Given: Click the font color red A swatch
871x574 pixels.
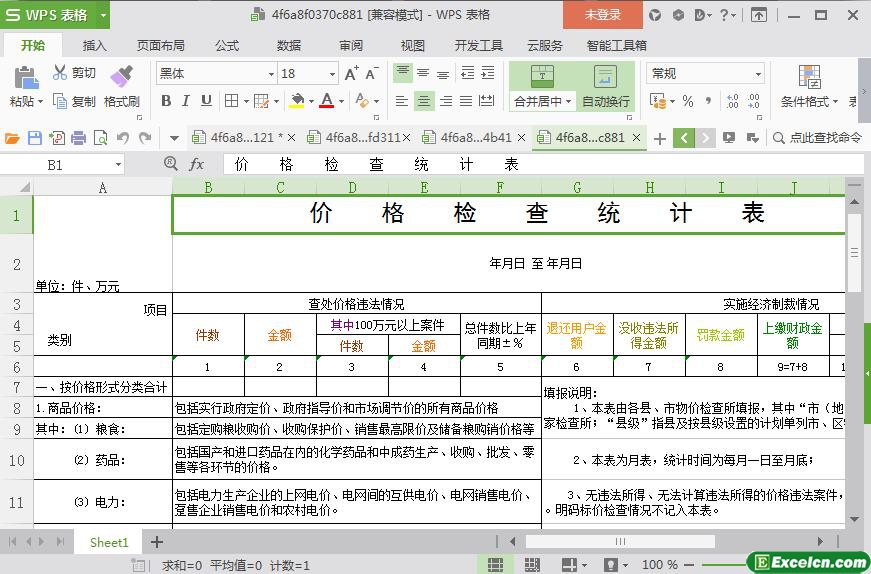Looking at the screenshot, I should click(x=326, y=101).
